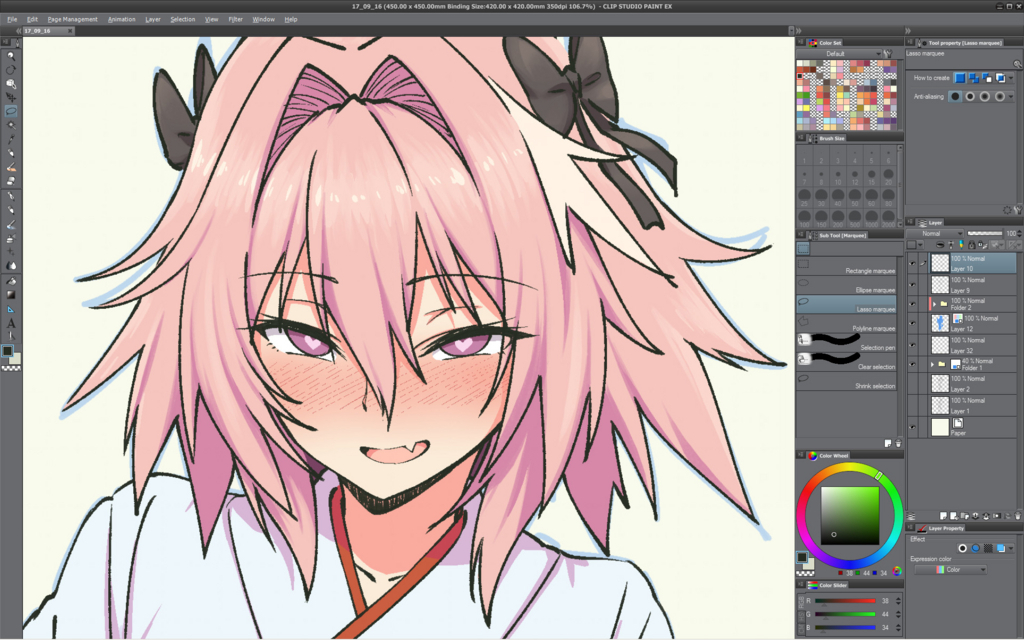
Task: Select Rectangle marquee sub tool
Action: click(x=846, y=266)
